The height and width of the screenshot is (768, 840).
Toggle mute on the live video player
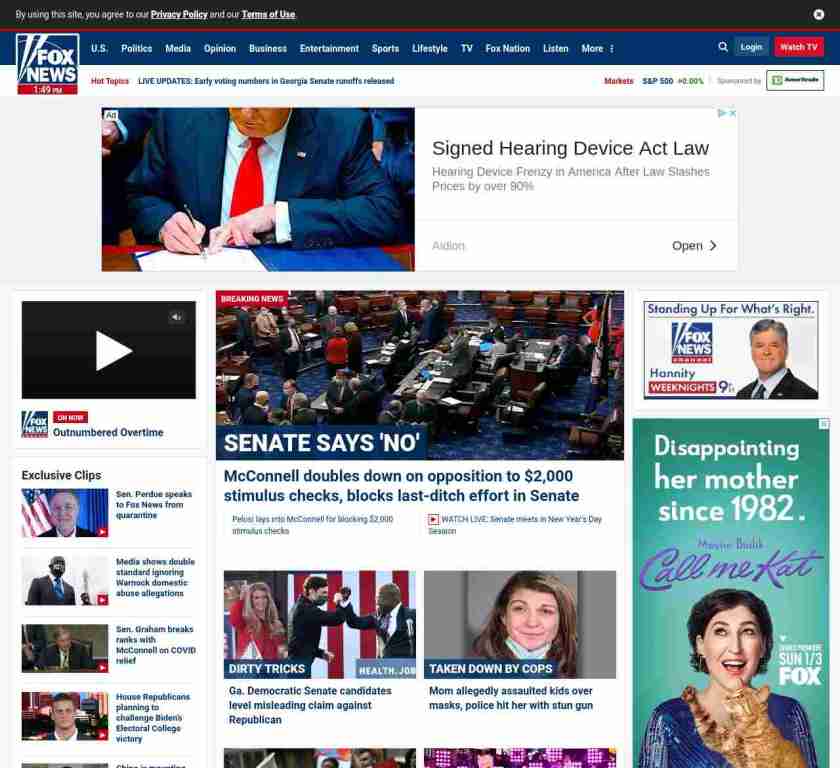[x=176, y=317]
